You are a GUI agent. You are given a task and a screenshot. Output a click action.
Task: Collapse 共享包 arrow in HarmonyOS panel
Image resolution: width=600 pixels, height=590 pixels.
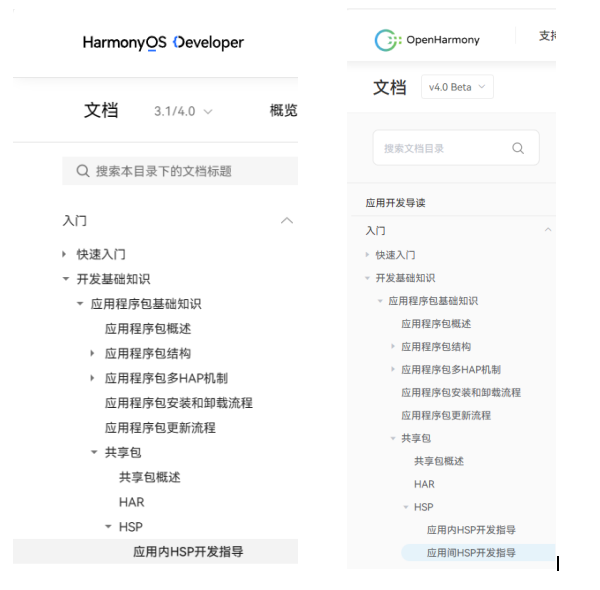pos(94,452)
